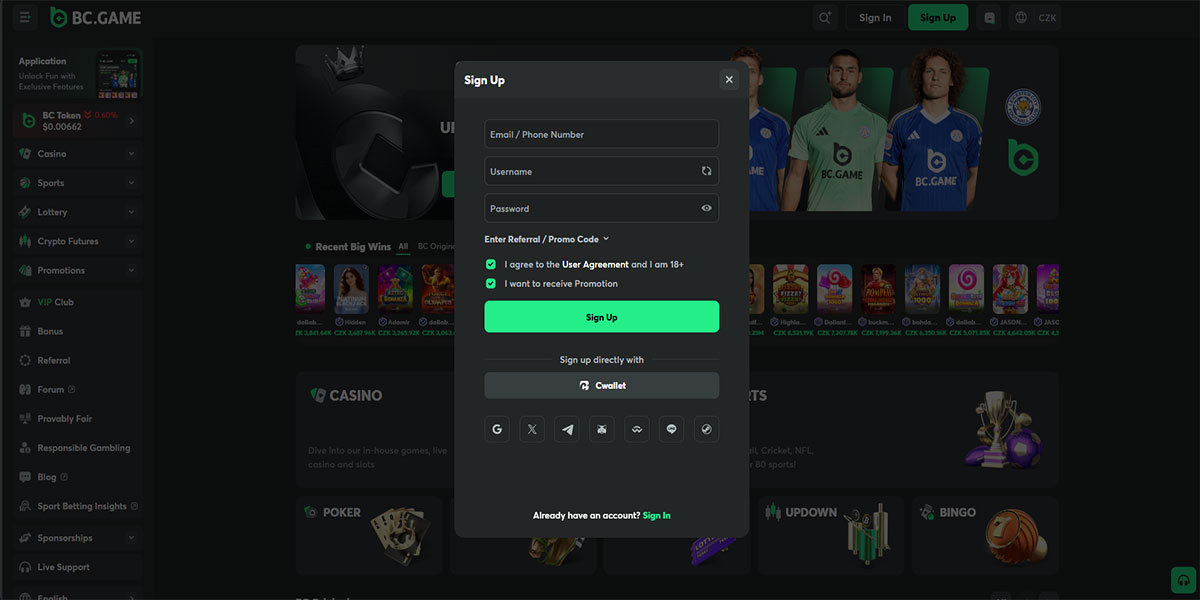Expand Enter Referral / Promo Code
Screen dimensions: 1200x600
547,239
